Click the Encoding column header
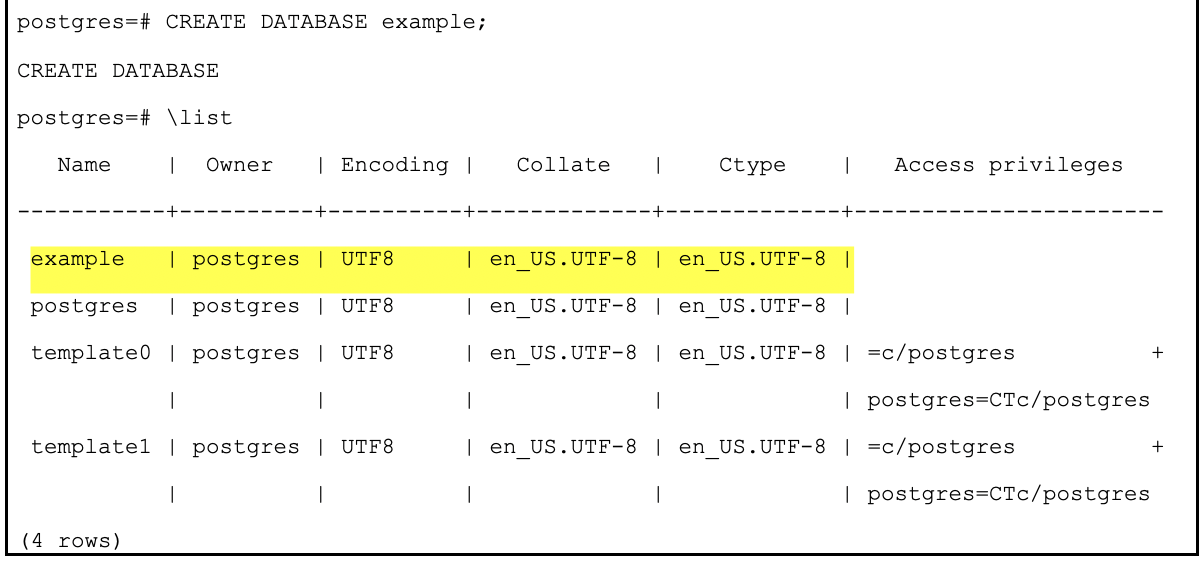Screen dimensions: 1200x562 [394, 165]
